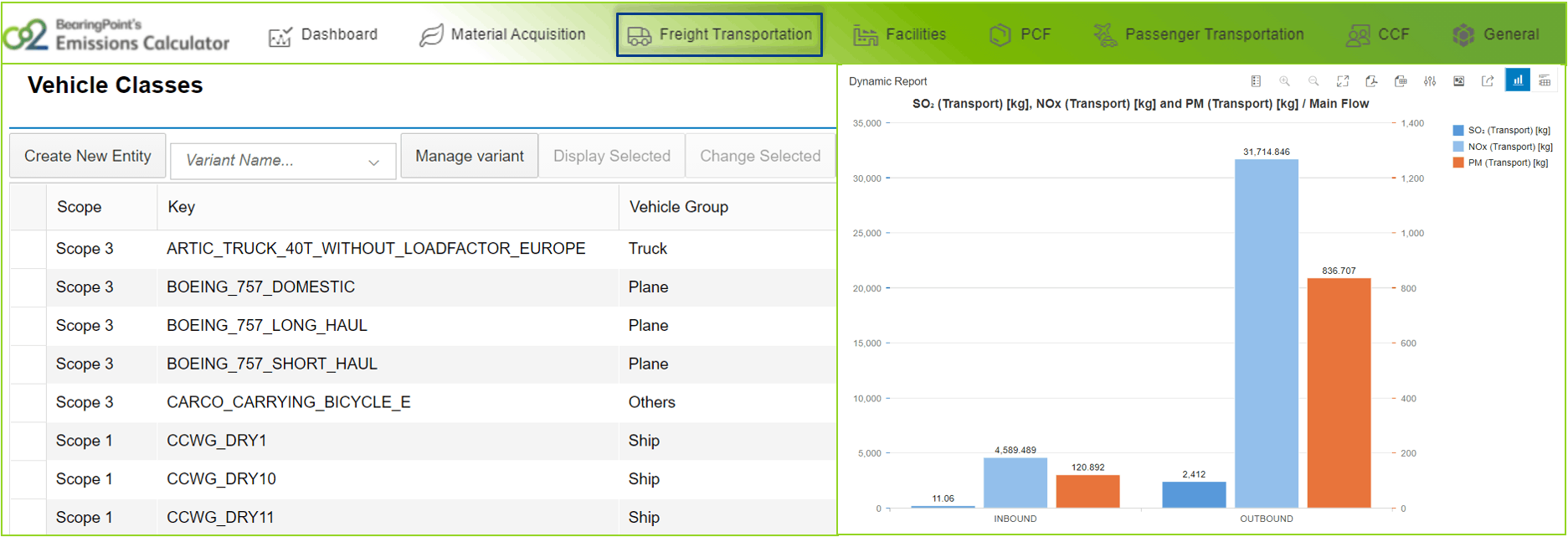Image resolution: width=1568 pixels, height=537 pixels.
Task: Select the row checkbox for ARTIC_TRUCK_40T_WITHOUT_LOADFACTOR_EUROPE
Action: pos(28,249)
